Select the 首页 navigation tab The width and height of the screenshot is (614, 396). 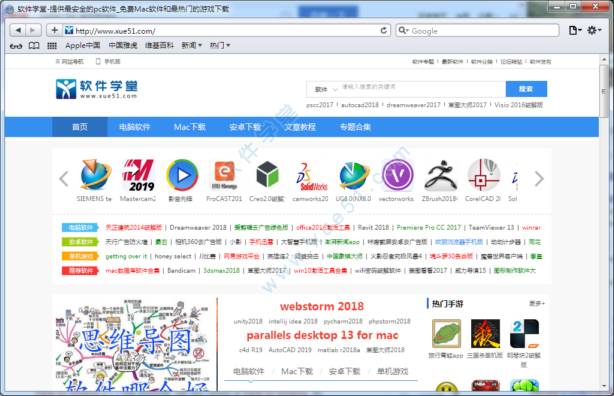80,127
